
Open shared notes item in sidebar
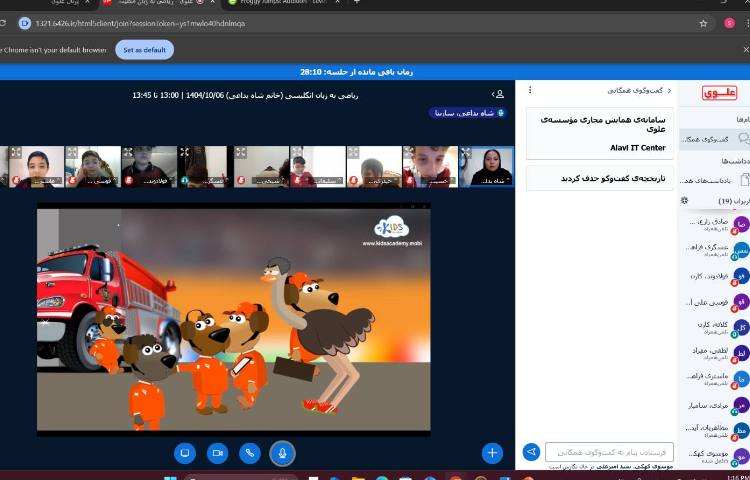tap(714, 180)
